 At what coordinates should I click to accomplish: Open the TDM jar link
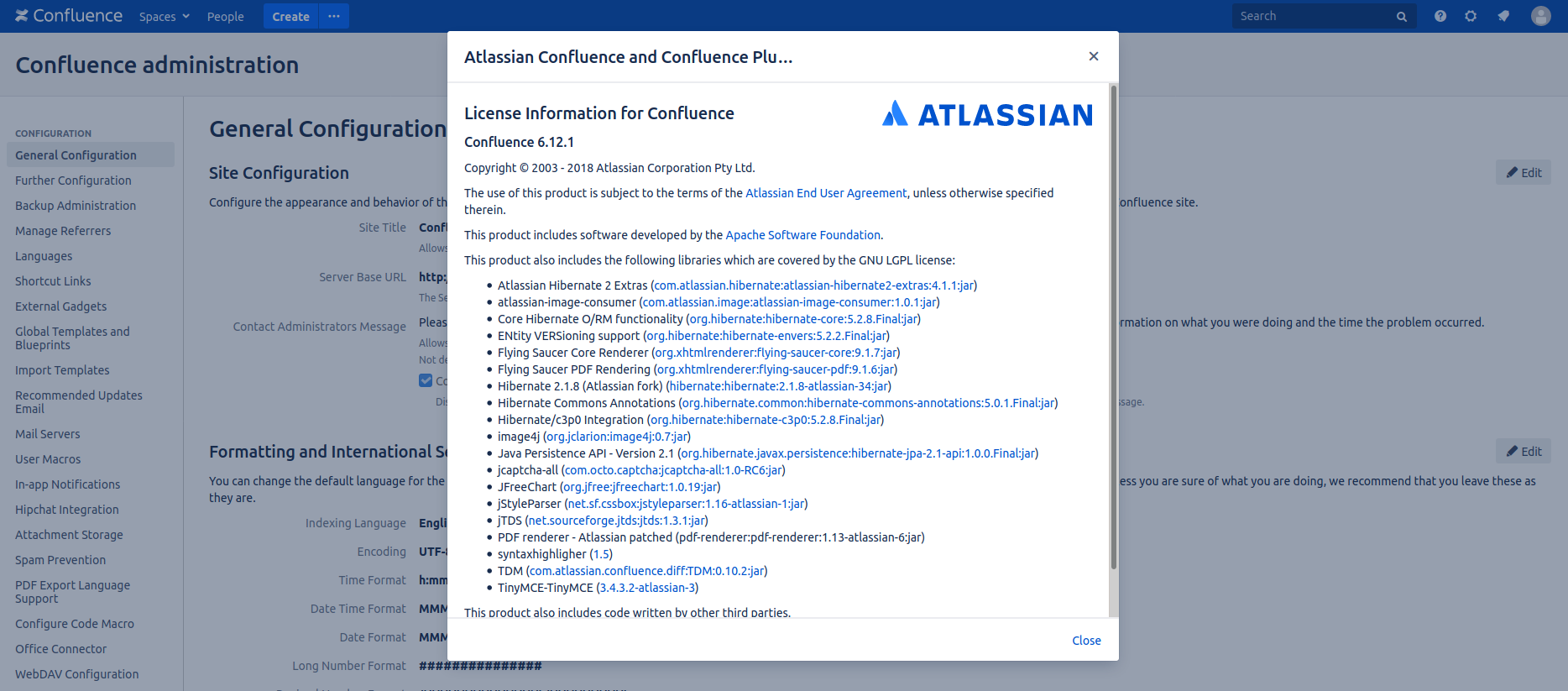(x=647, y=571)
